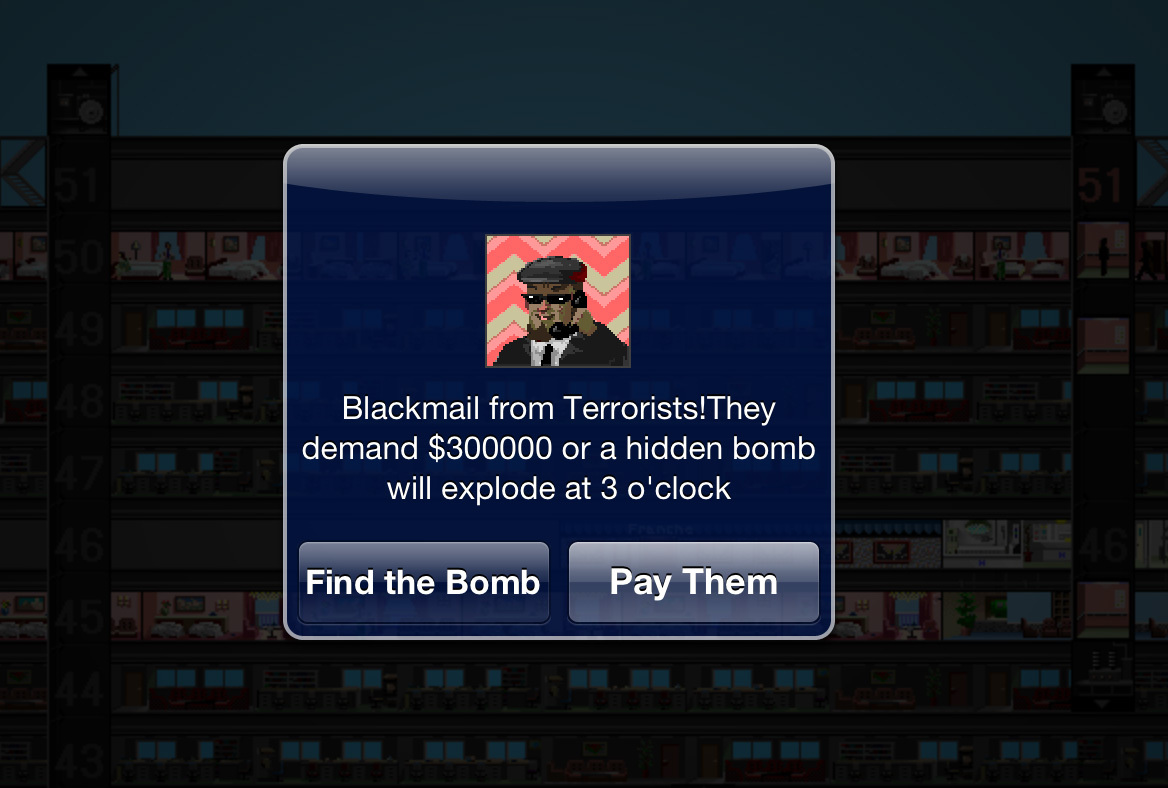
Task: Click the right elevator car on floor 49
Action: (1103, 345)
